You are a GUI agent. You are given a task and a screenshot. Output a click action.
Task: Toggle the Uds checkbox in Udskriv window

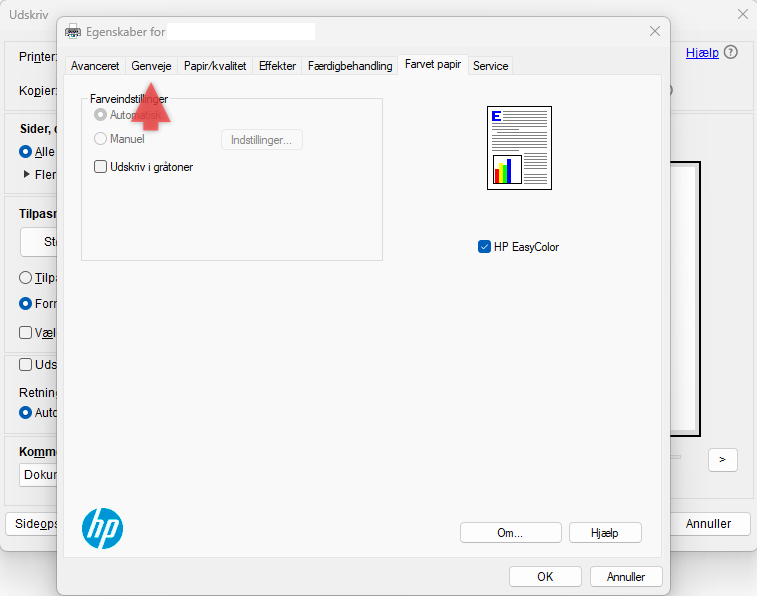pos(26,364)
